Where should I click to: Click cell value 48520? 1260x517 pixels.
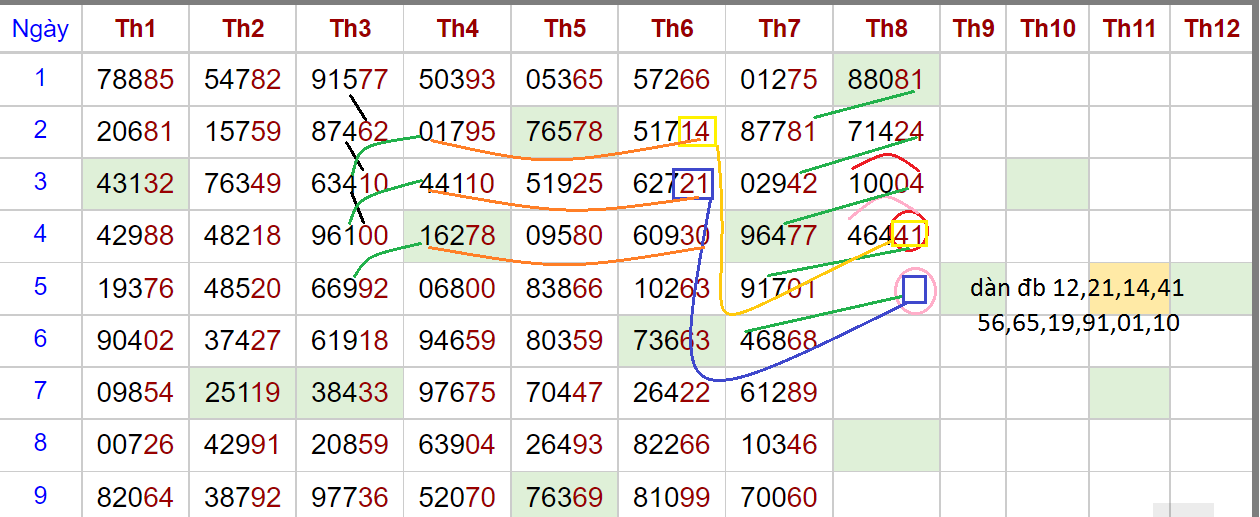click(x=243, y=289)
